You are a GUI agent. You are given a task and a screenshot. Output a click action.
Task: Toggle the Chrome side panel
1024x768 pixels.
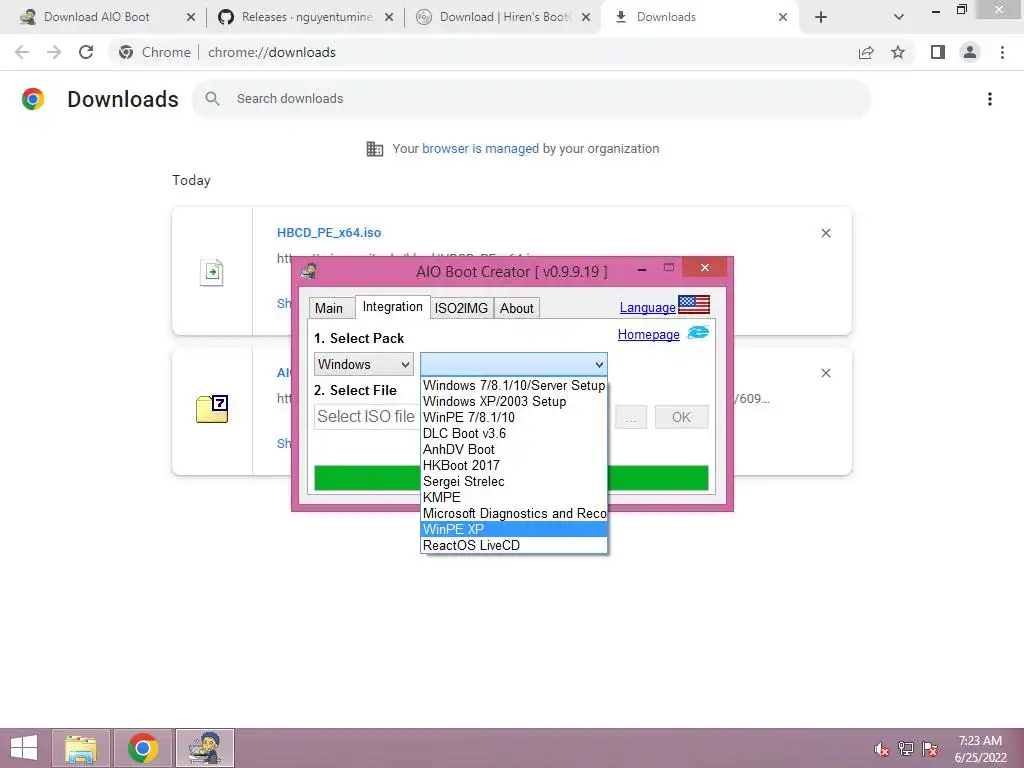coord(938,52)
